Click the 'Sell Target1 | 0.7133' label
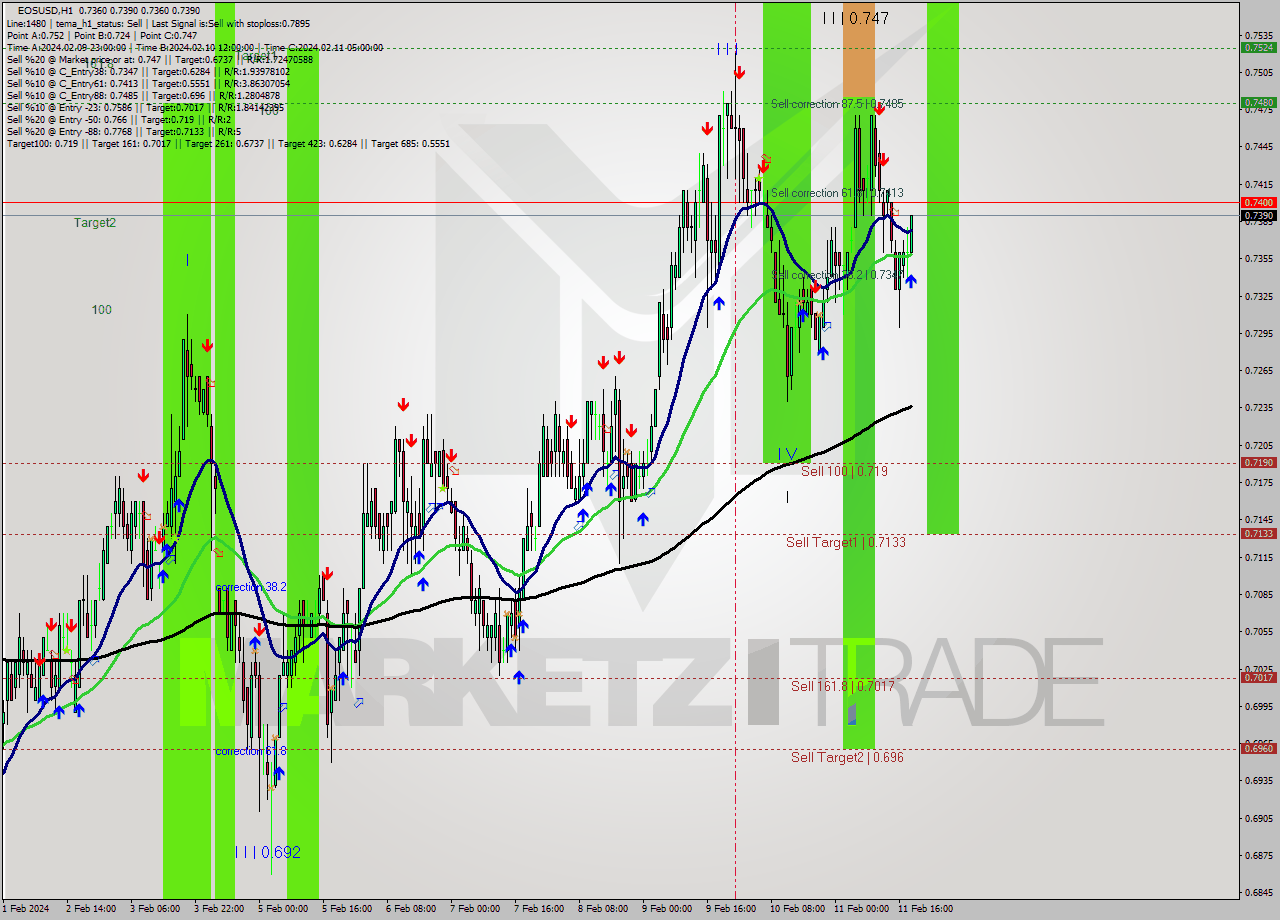 tap(846, 542)
